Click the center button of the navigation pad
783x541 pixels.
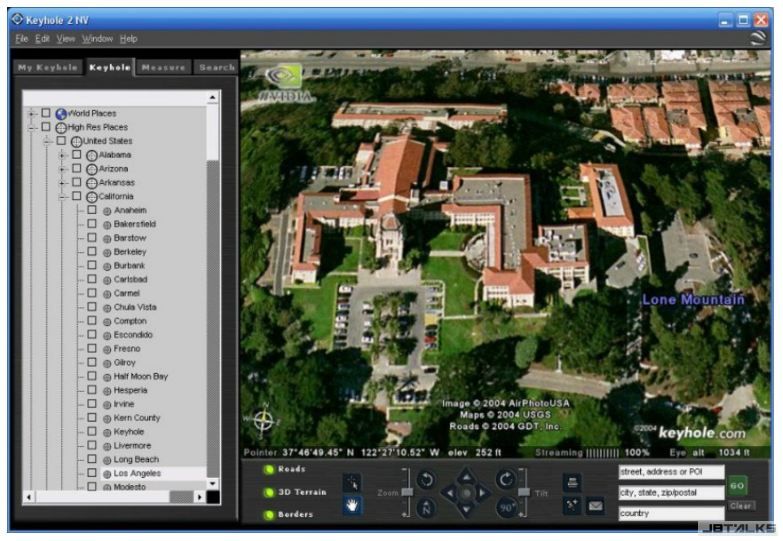466,494
